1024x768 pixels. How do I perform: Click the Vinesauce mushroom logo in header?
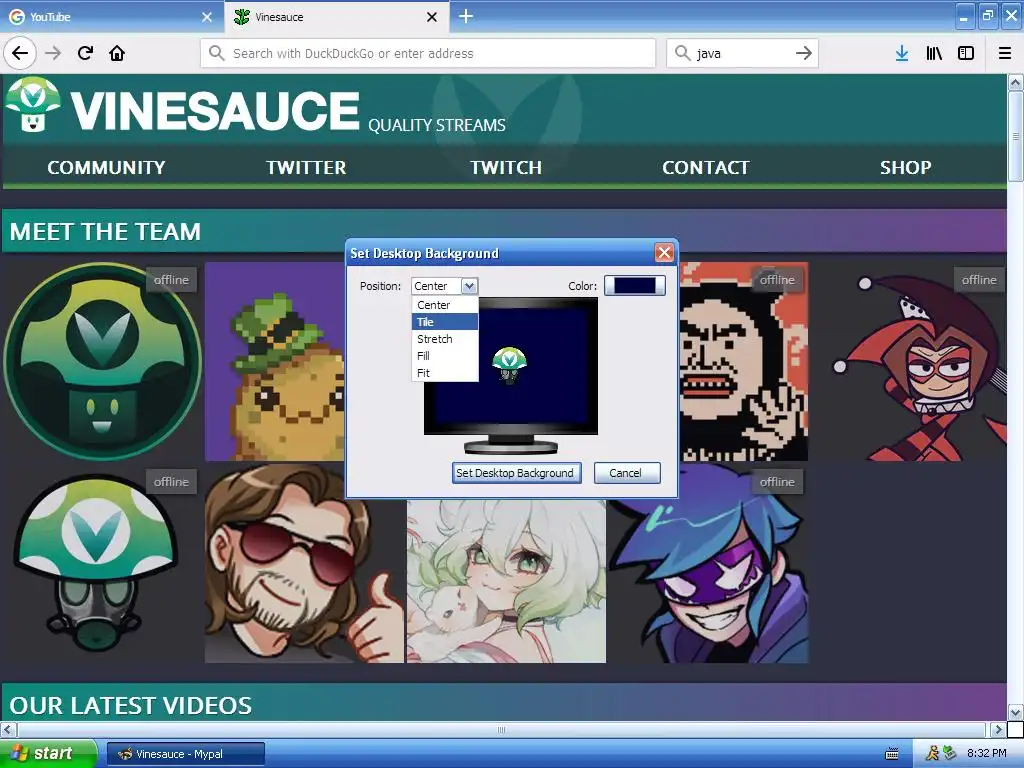(x=32, y=104)
